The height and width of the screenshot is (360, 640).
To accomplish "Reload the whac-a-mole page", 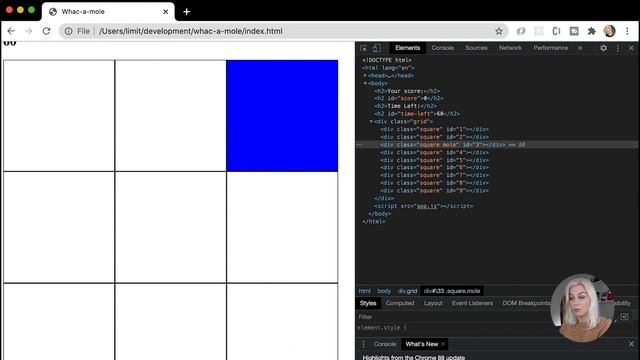I will point(46,31).
